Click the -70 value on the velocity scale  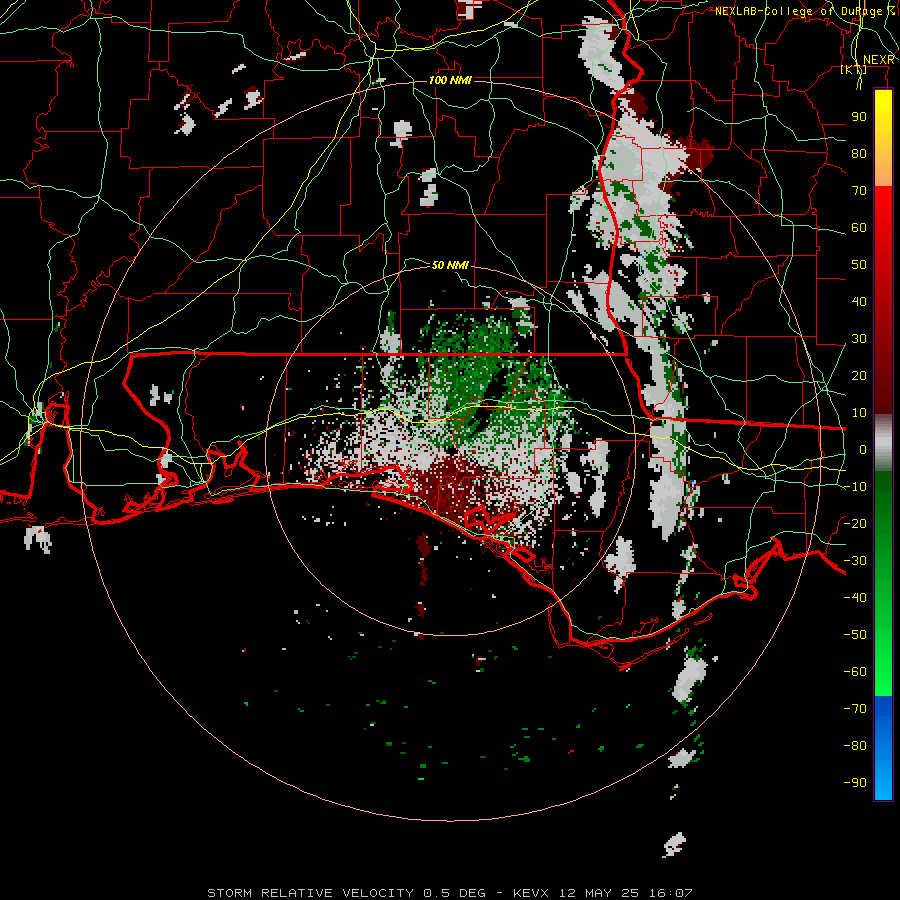click(855, 709)
